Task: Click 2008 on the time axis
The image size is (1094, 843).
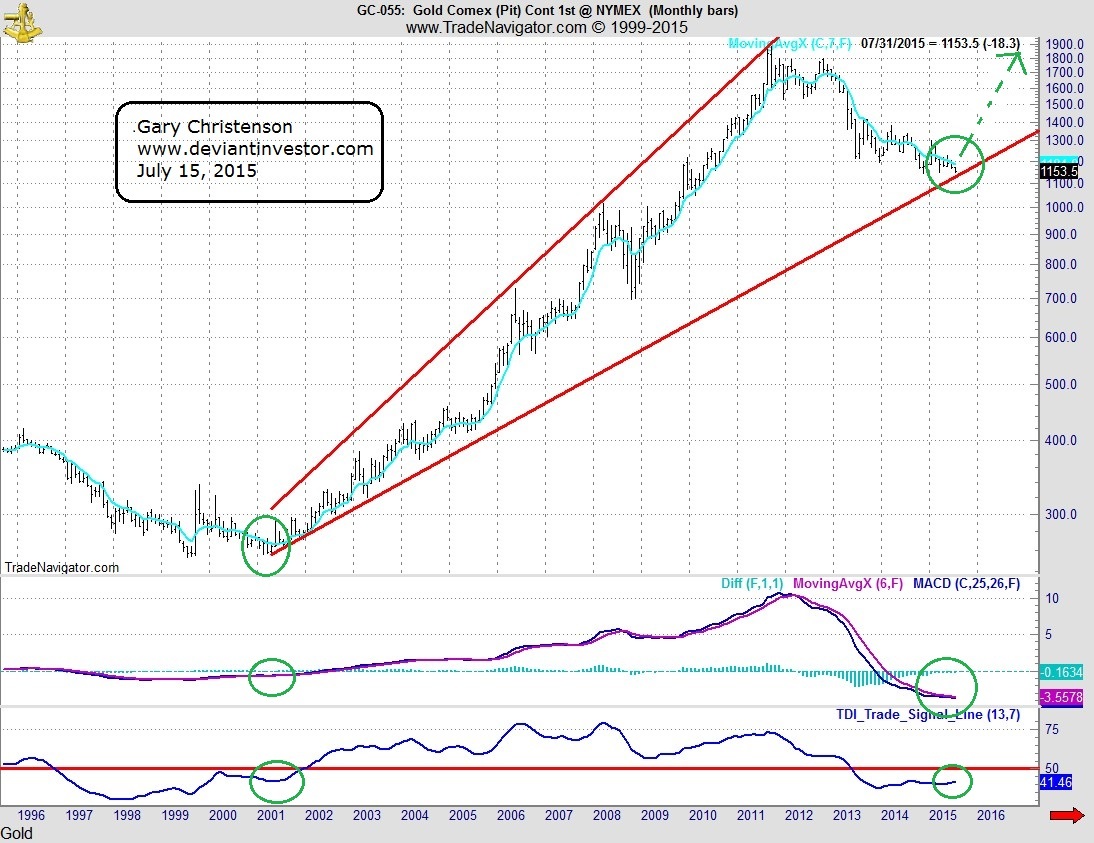Action: point(609,816)
